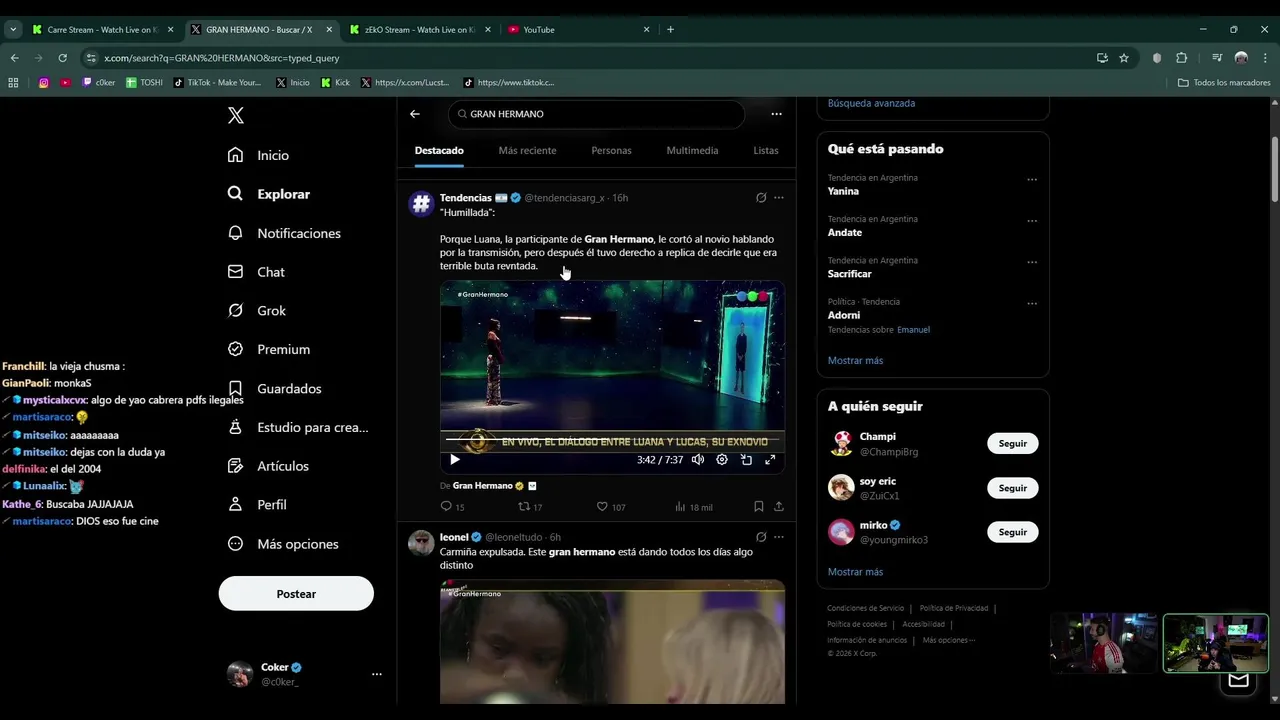1280x720 pixels.
Task: Like the Tendencias post heart icon
Action: [x=602, y=507]
